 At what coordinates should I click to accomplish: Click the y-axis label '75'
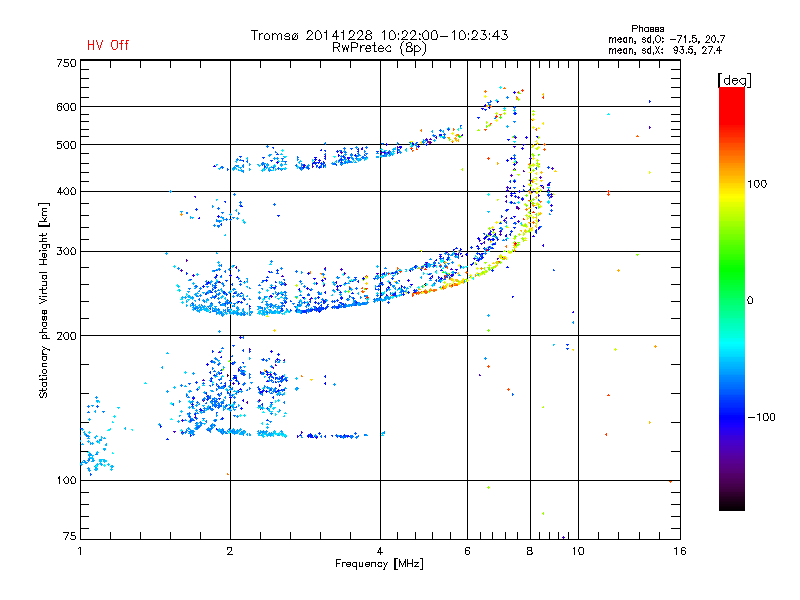point(70,536)
